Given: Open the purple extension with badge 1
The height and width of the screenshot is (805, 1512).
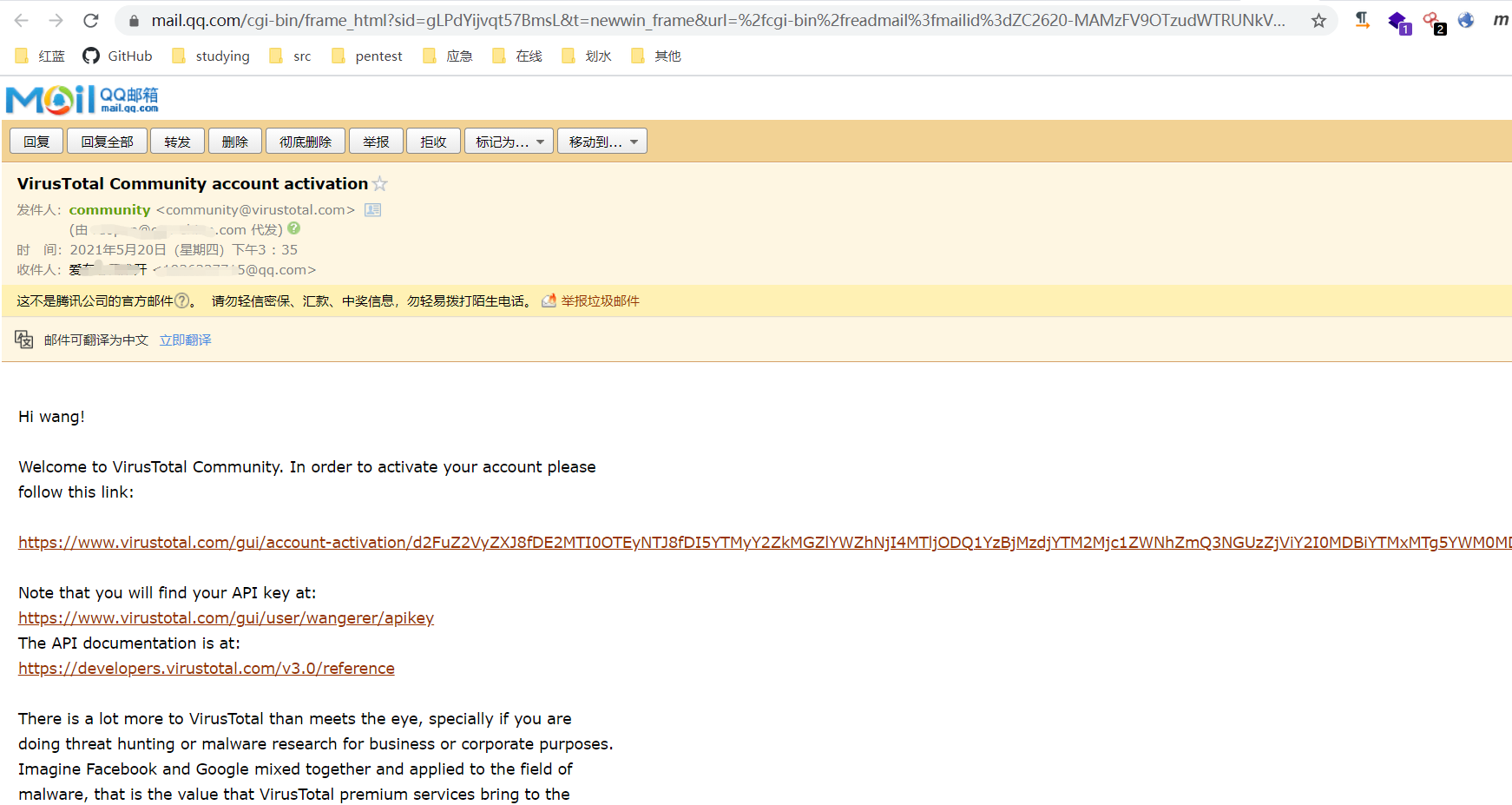Looking at the screenshot, I should click(1398, 21).
